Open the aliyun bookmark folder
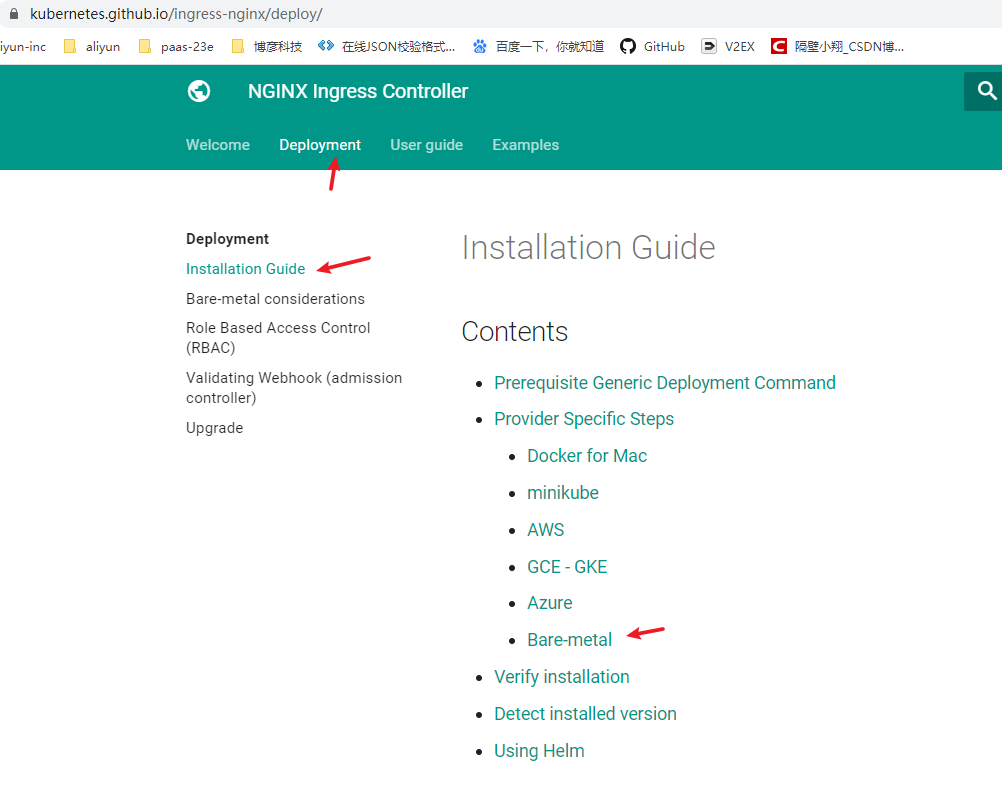The width and height of the screenshot is (1002, 789). [93, 46]
